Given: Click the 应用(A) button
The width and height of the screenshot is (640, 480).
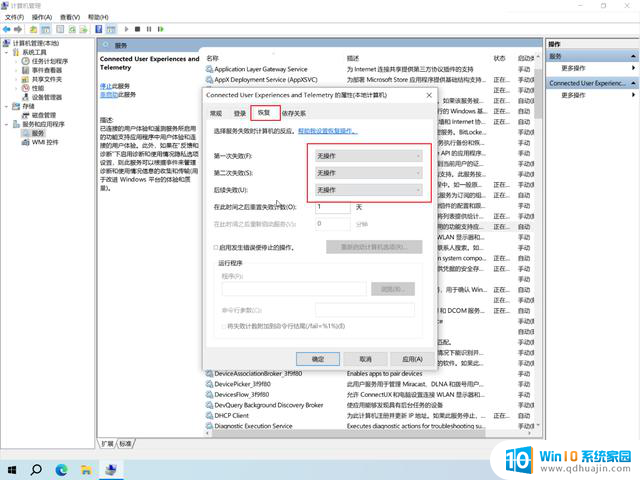Looking at the screenshot, I should click(412, 359).
